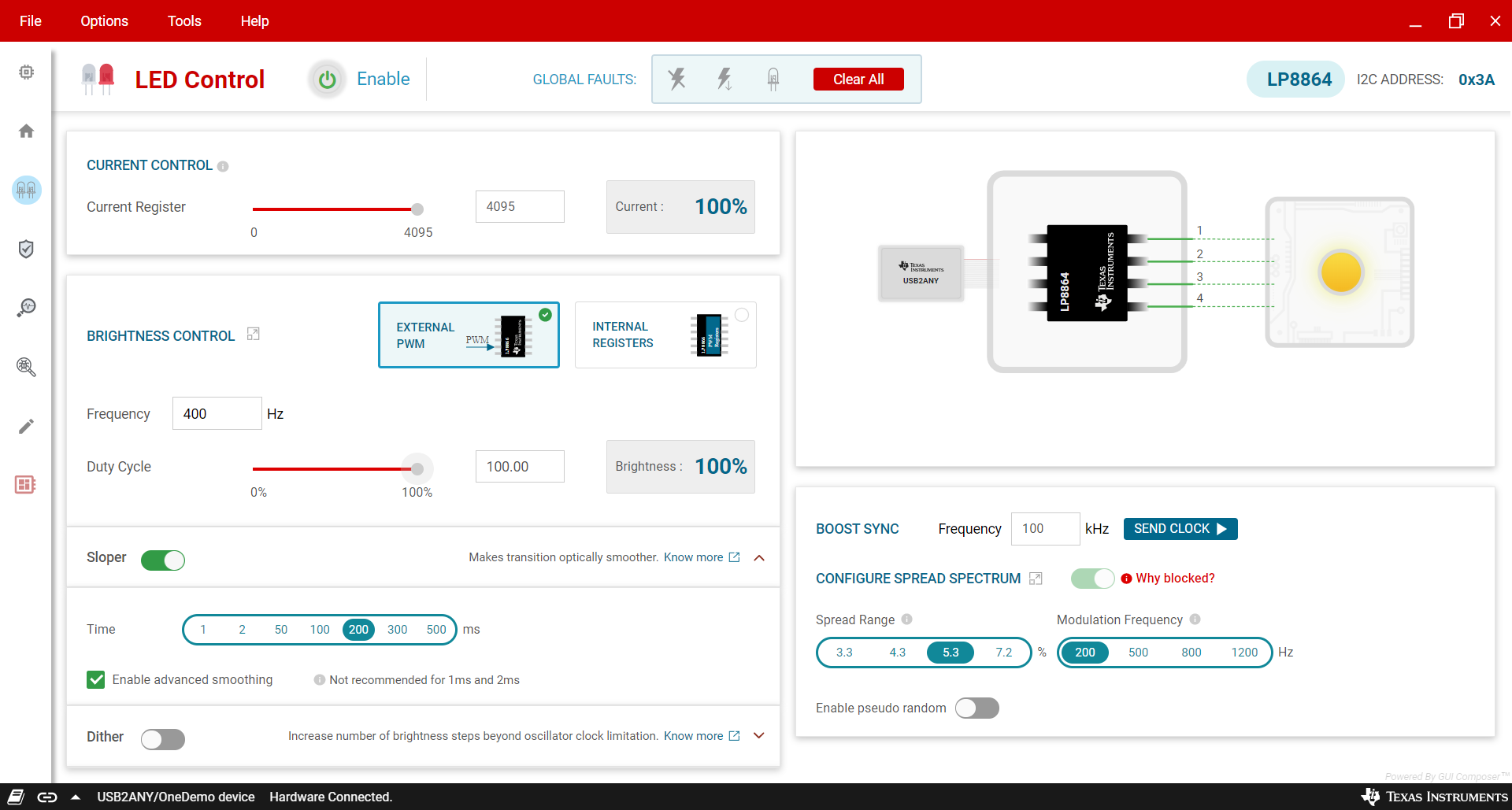
Task: Click the Enable power icon button
Action: [327, 80]
